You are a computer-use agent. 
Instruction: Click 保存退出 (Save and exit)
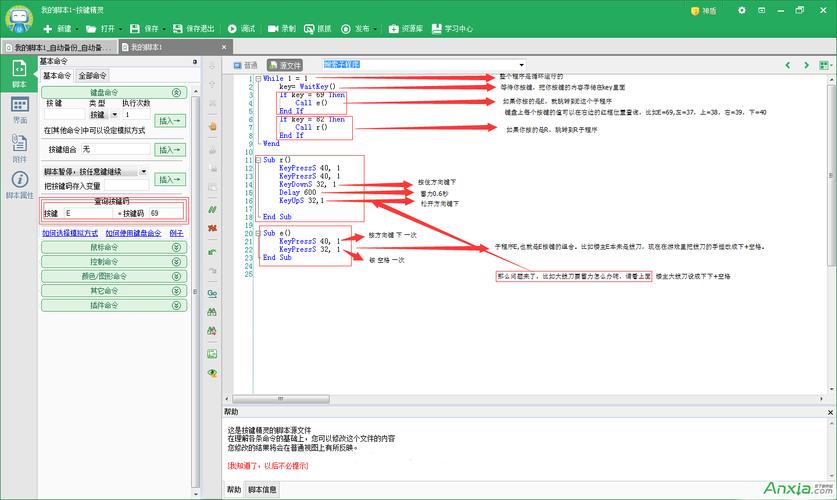point(194,29)
